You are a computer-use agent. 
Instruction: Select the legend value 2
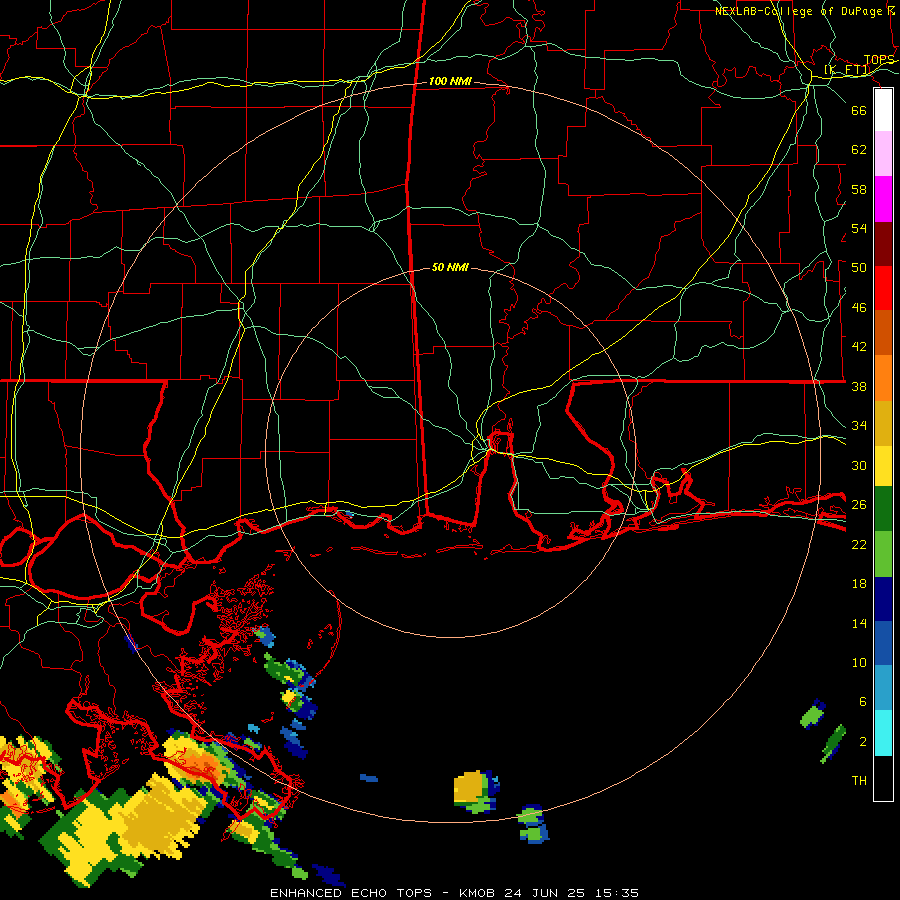click(x=863, y=742)
